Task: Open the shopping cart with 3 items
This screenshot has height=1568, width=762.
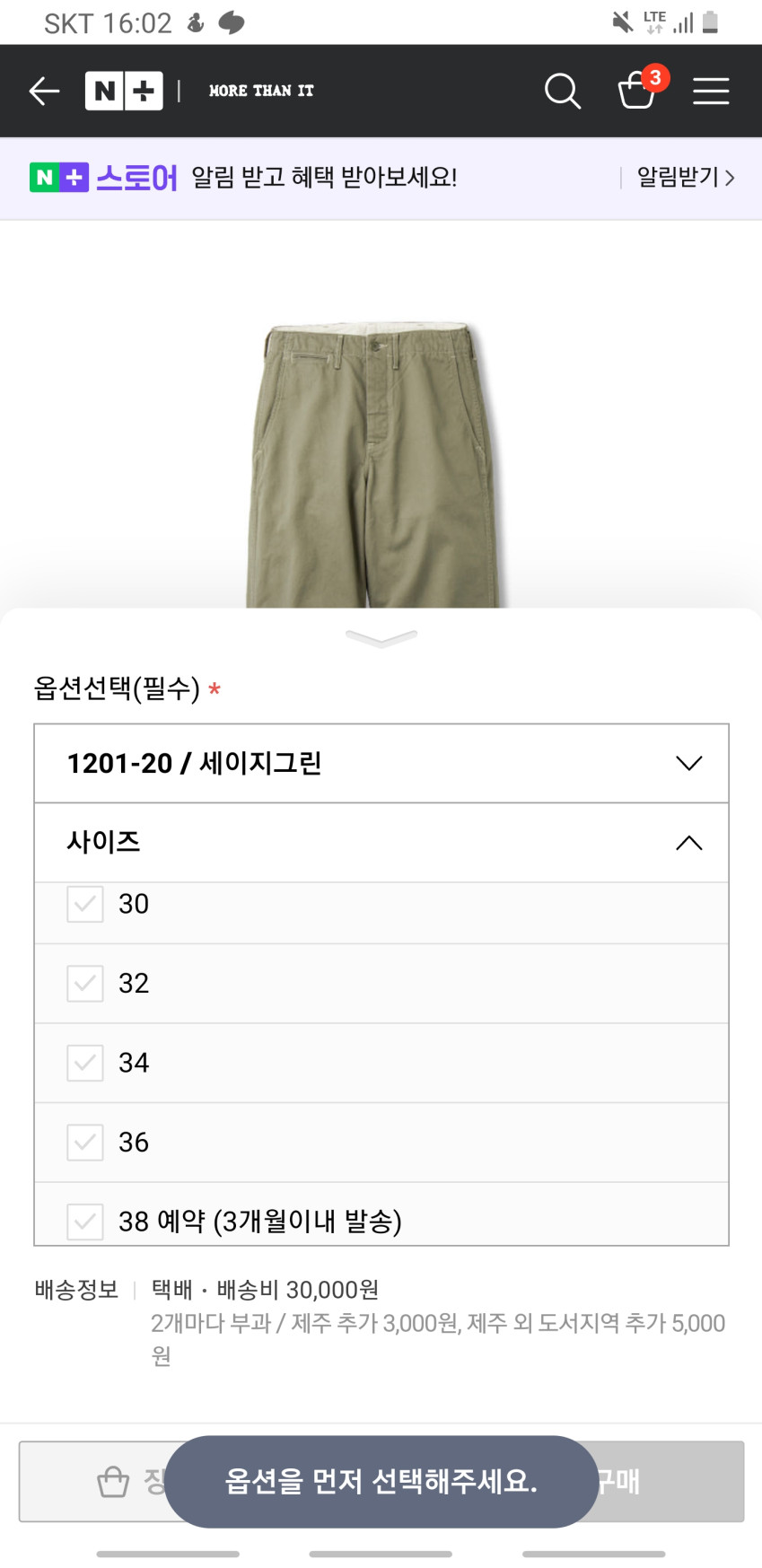Action: tap(638, 90)
